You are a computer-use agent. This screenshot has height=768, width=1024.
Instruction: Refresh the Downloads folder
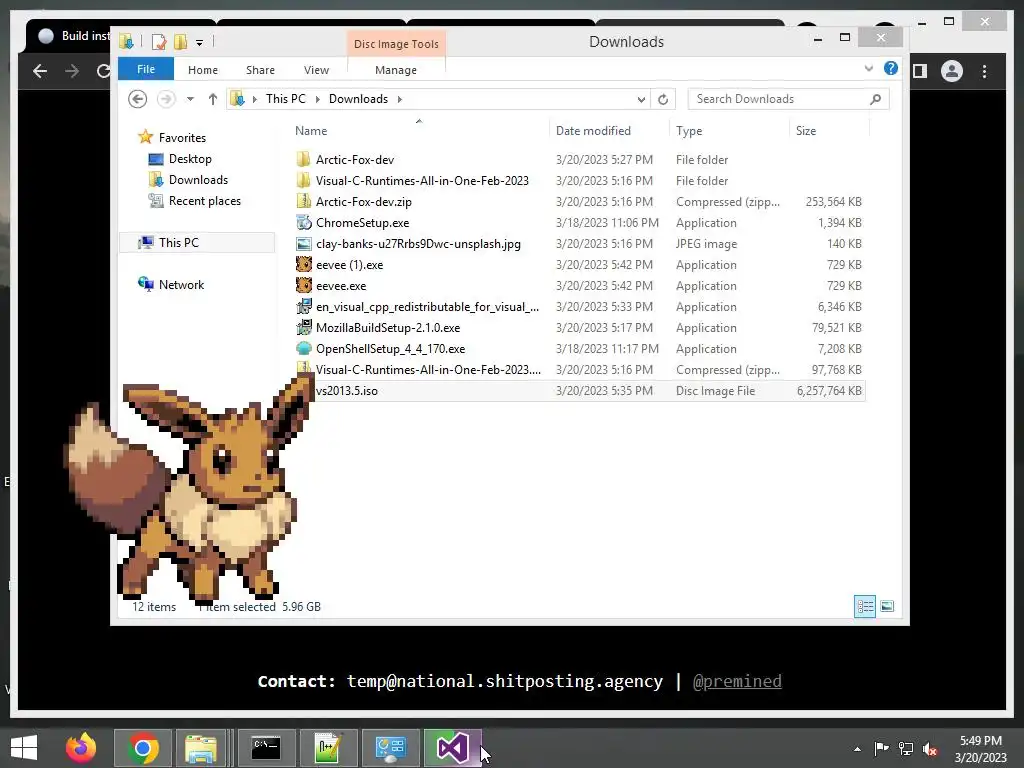(663, 99)
